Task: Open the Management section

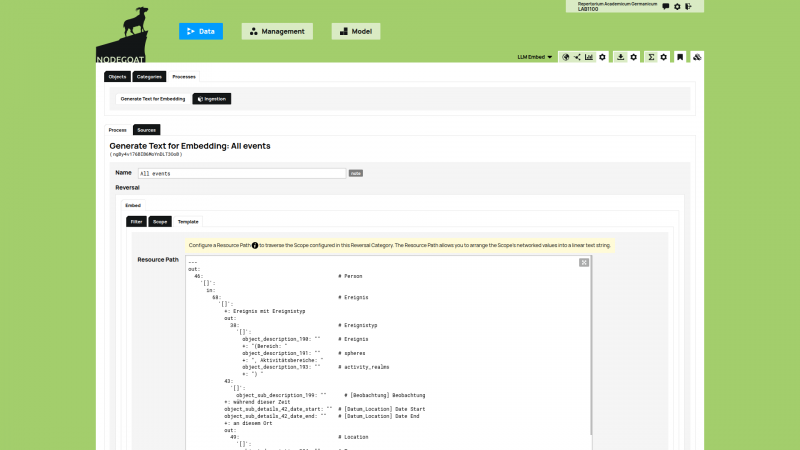Action: (277, 31)
